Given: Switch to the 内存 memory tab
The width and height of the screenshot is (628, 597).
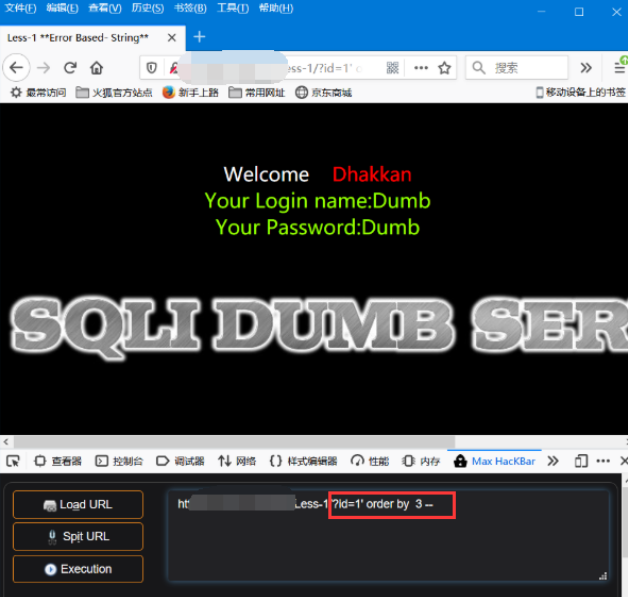Looking at the screenshot, I should click(421, 461).
